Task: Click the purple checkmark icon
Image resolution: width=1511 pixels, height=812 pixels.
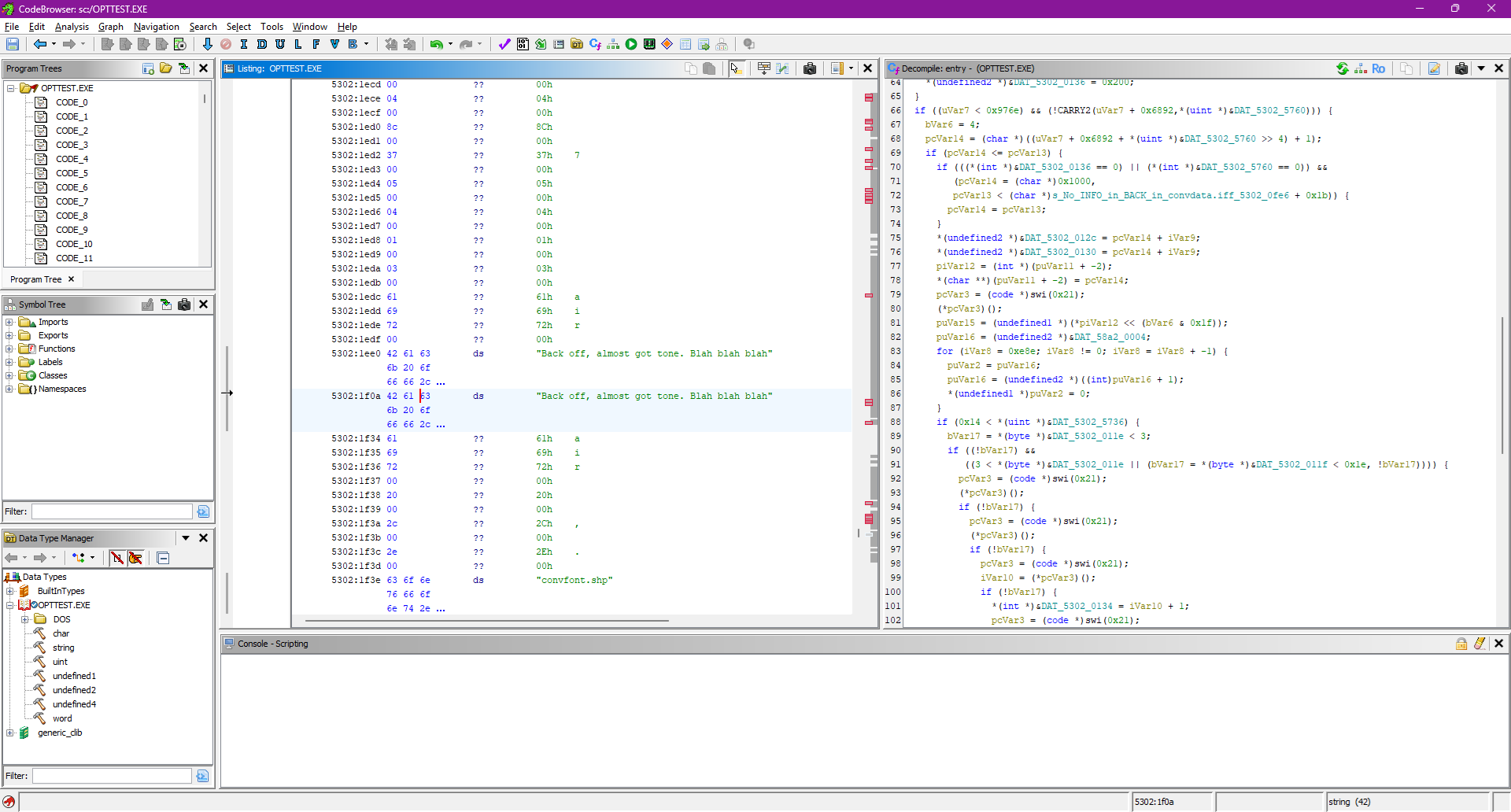Action: pyautogui.click(x=504, y=44)
